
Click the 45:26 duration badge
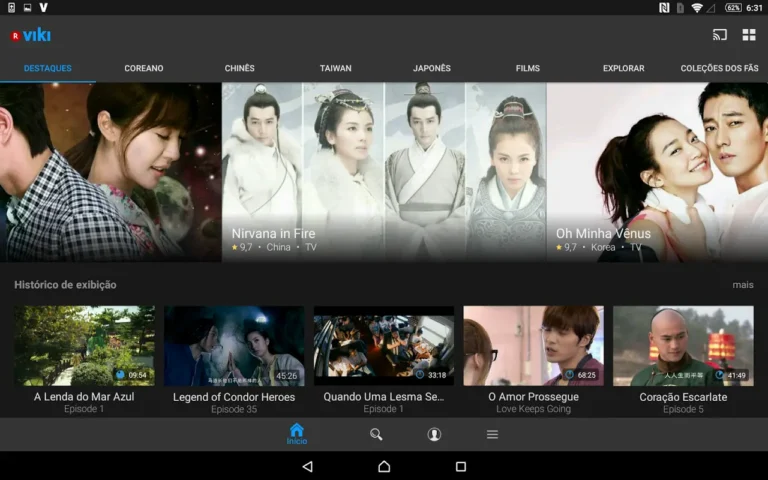(x=287, y=376)
